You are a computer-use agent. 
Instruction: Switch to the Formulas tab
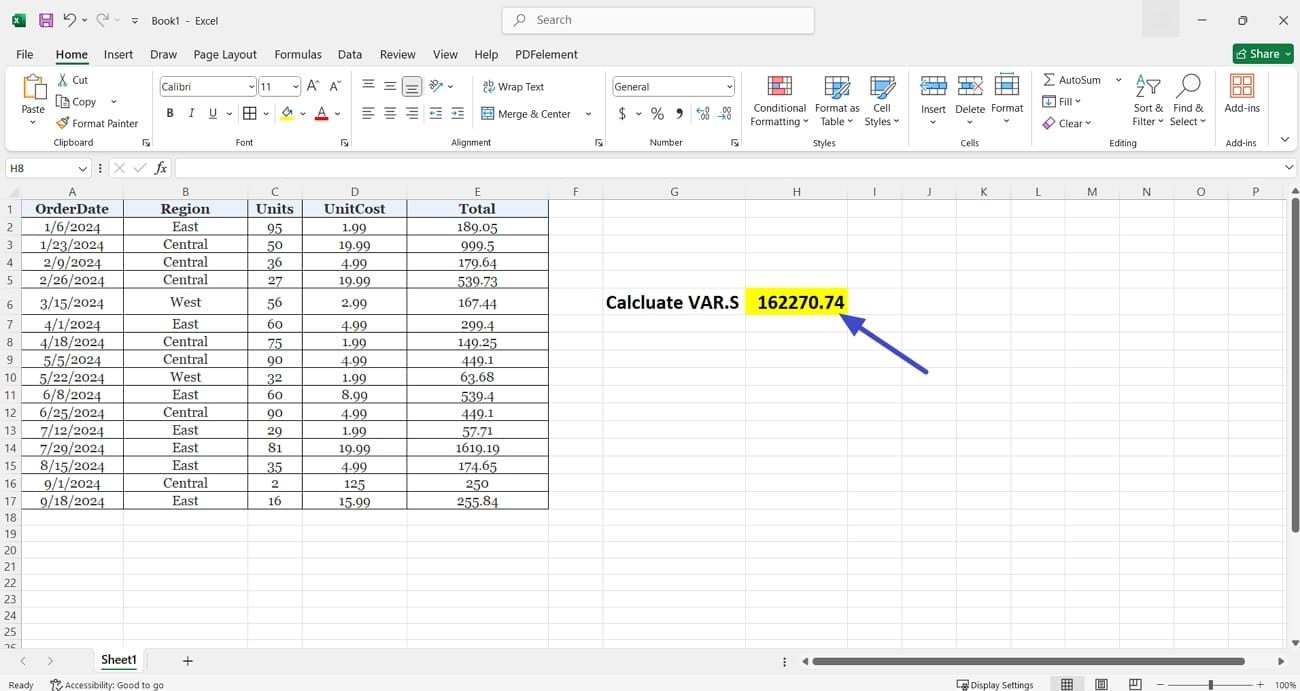(297, 54)
